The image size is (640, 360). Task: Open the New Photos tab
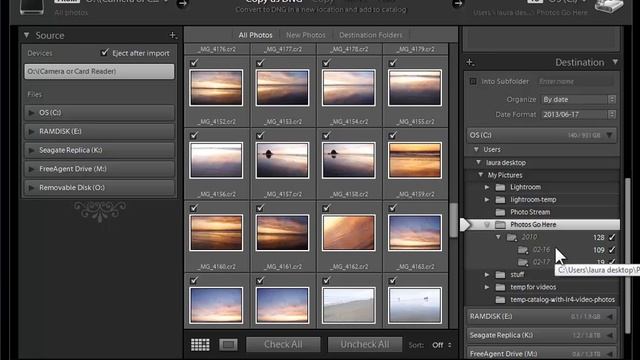[x=306, y=35]
